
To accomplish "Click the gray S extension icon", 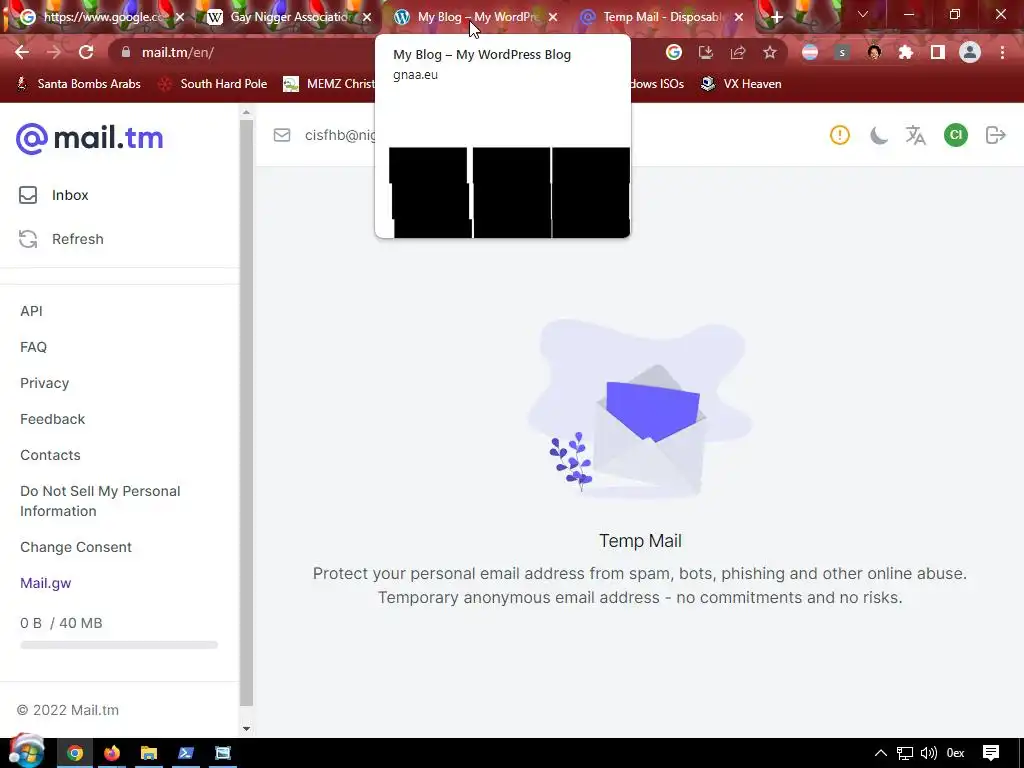I will pos(842,52).
